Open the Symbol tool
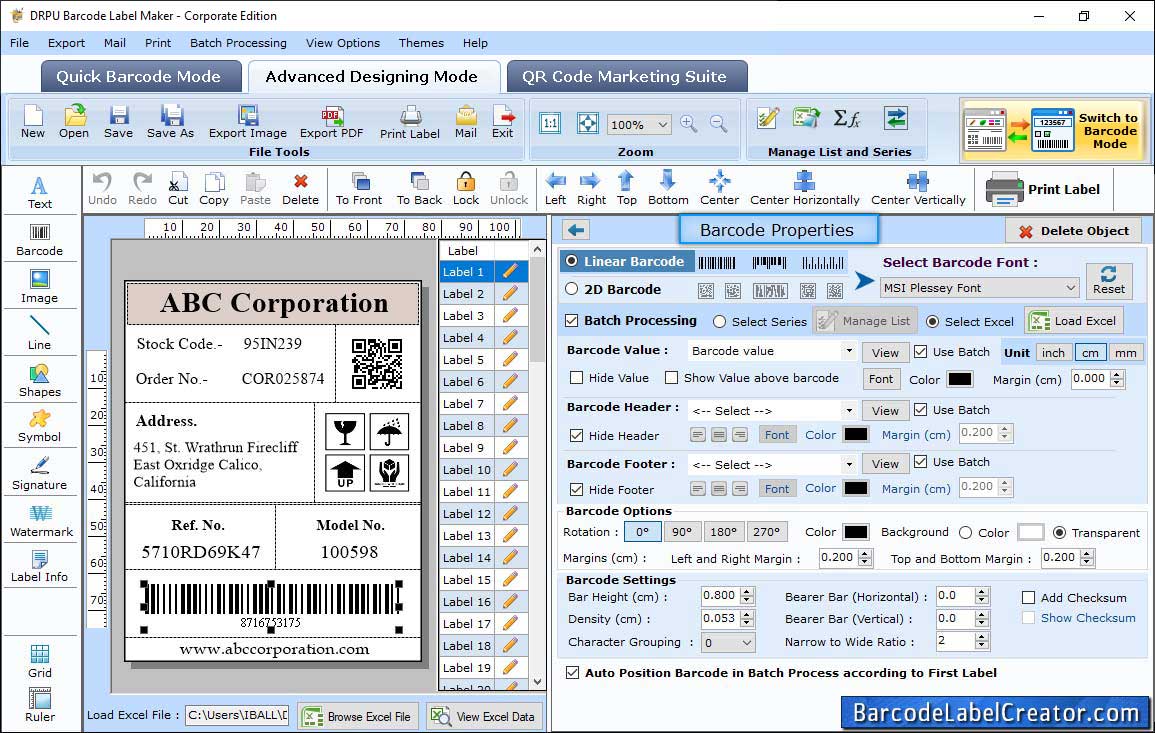 40,426
